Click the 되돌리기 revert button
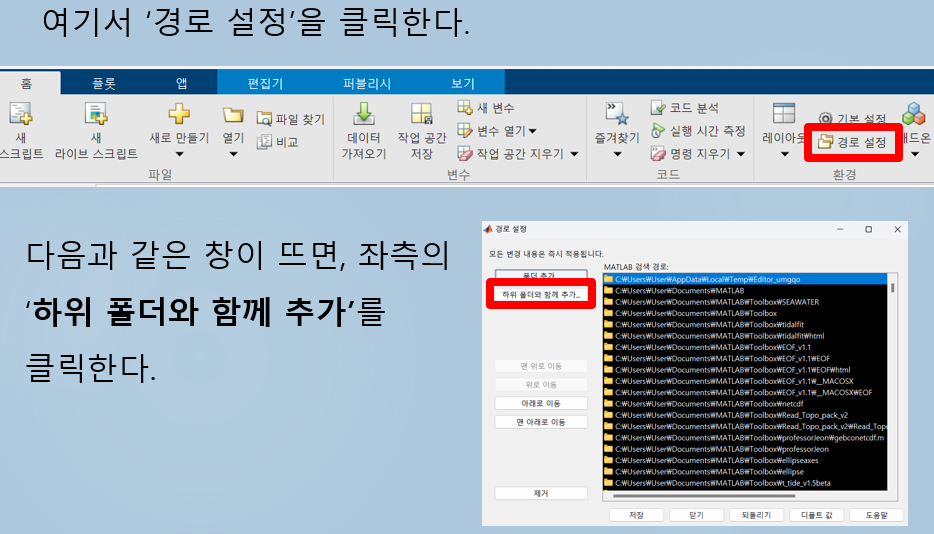This screenshot has width=934, height=534. coord(756,515)
